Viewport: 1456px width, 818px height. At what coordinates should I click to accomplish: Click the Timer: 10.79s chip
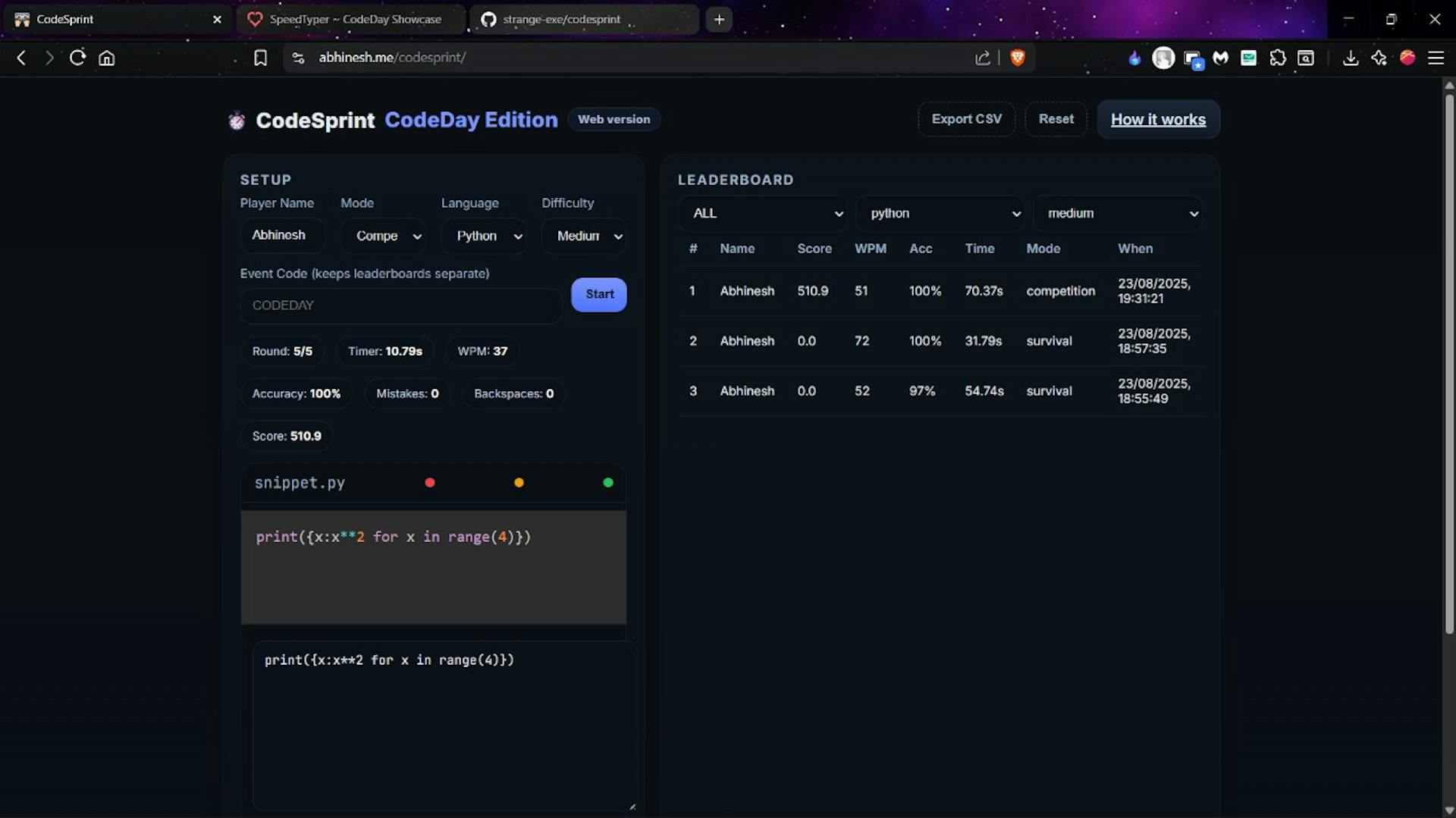click(385, 351)
